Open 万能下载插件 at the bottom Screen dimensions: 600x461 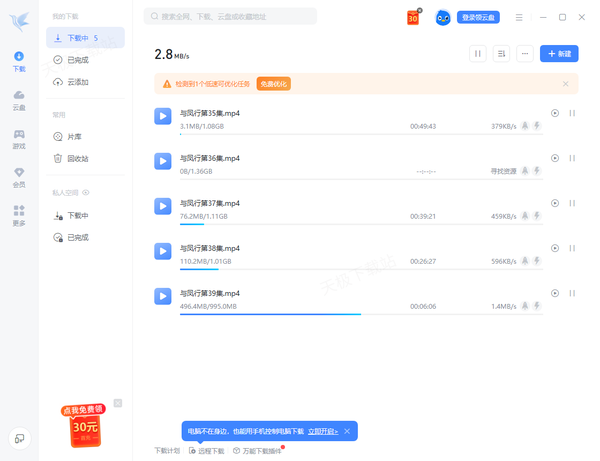[258, 451]
